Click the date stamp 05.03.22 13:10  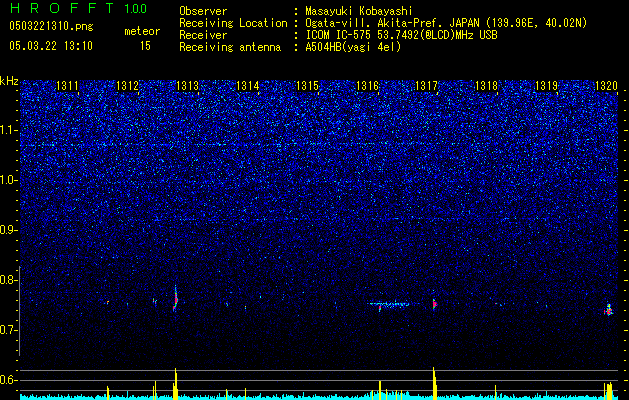51,46
